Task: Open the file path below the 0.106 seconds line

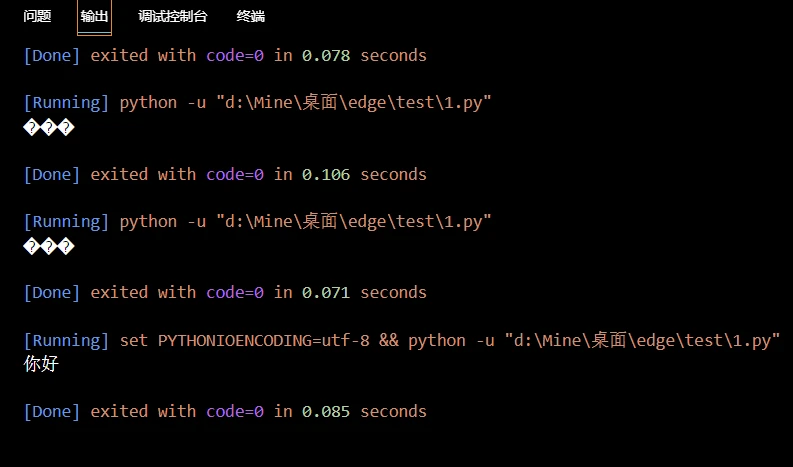Action: click(x=354, y=222)
